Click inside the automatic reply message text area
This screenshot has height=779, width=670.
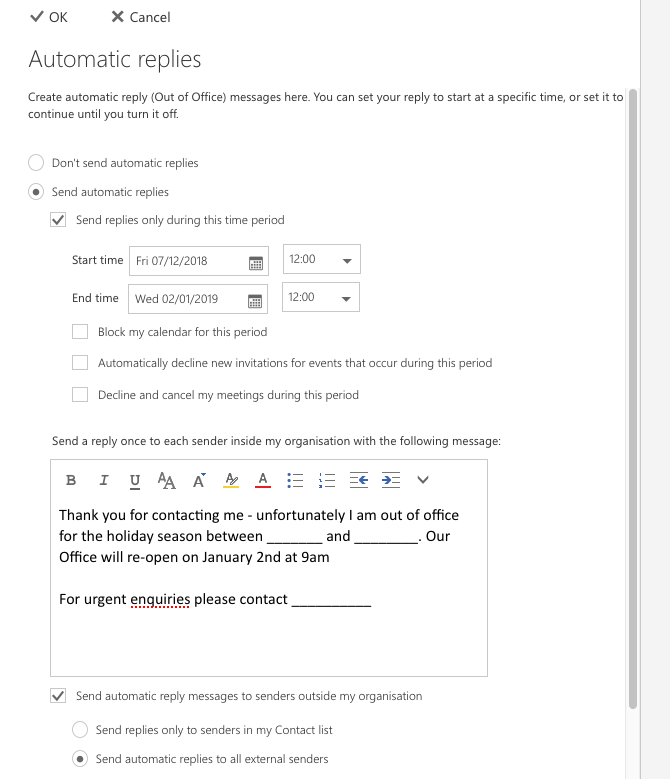pyautogui.click(x=268, y=630)
